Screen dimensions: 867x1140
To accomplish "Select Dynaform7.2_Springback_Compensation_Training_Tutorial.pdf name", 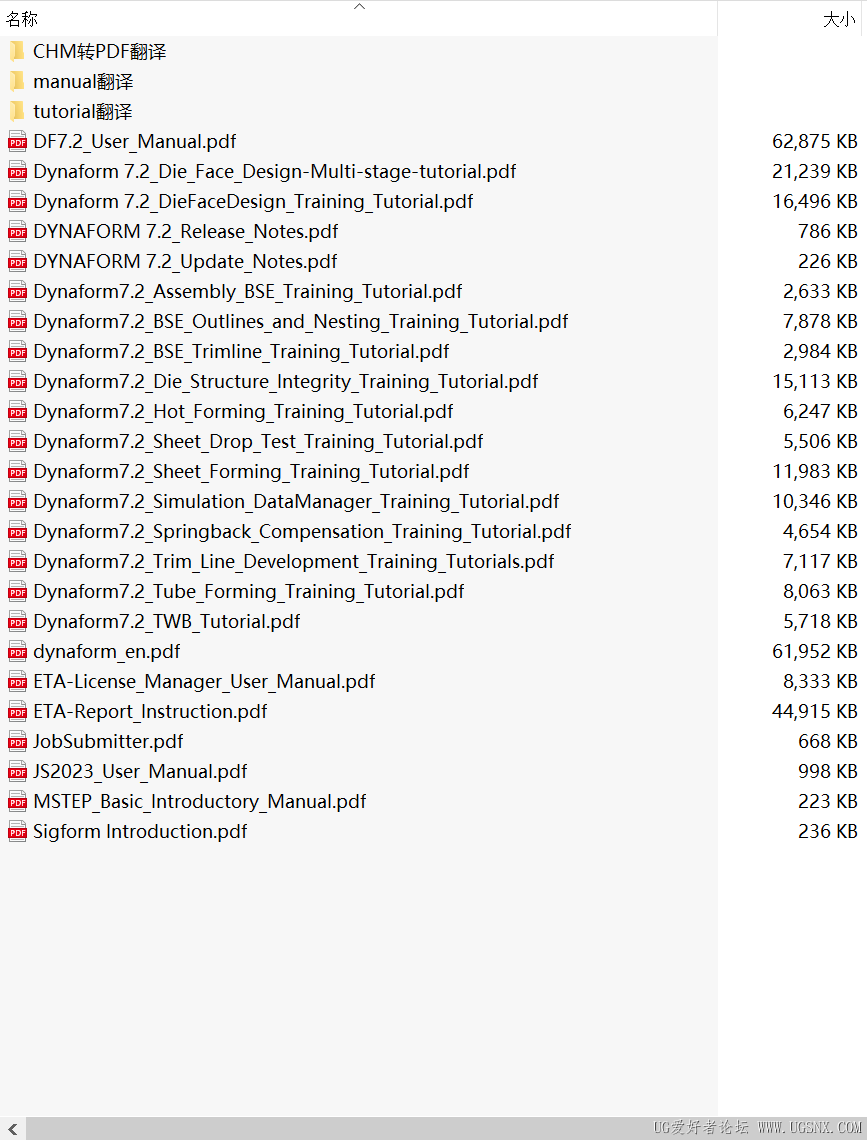I will click(x=302, y=531).
